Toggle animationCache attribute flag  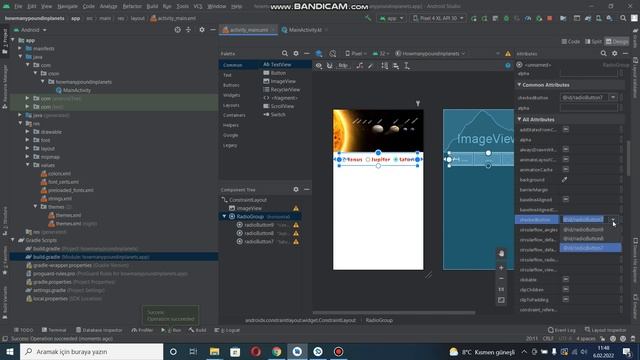click(566, 169)
